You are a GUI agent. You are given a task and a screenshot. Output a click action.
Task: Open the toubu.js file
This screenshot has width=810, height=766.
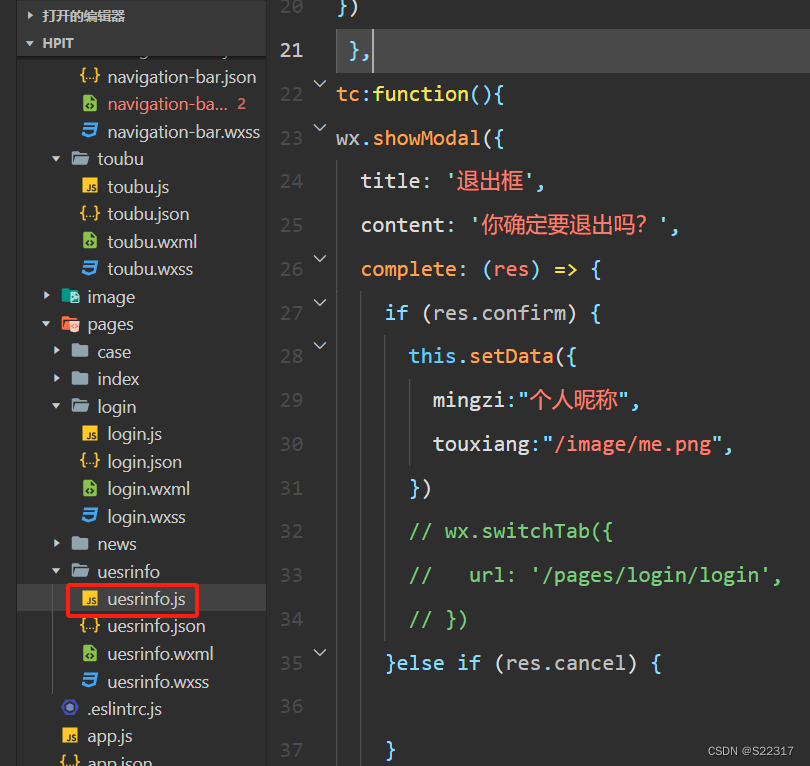pos(138,187)
